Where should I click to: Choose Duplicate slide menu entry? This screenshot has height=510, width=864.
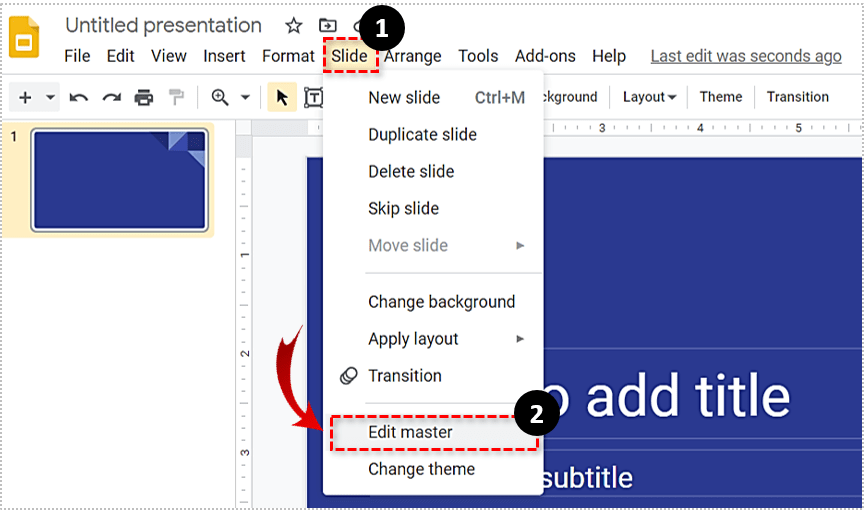click(422, 134)
